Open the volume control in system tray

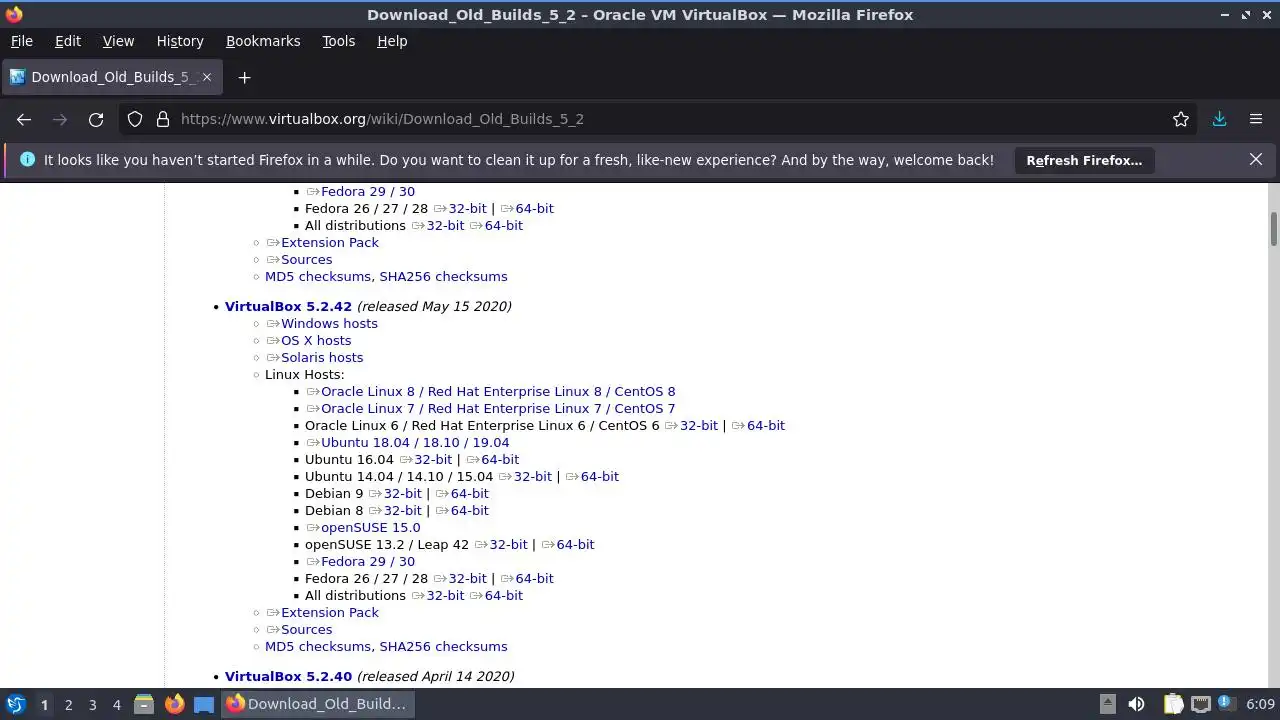tap(1136, 704)
